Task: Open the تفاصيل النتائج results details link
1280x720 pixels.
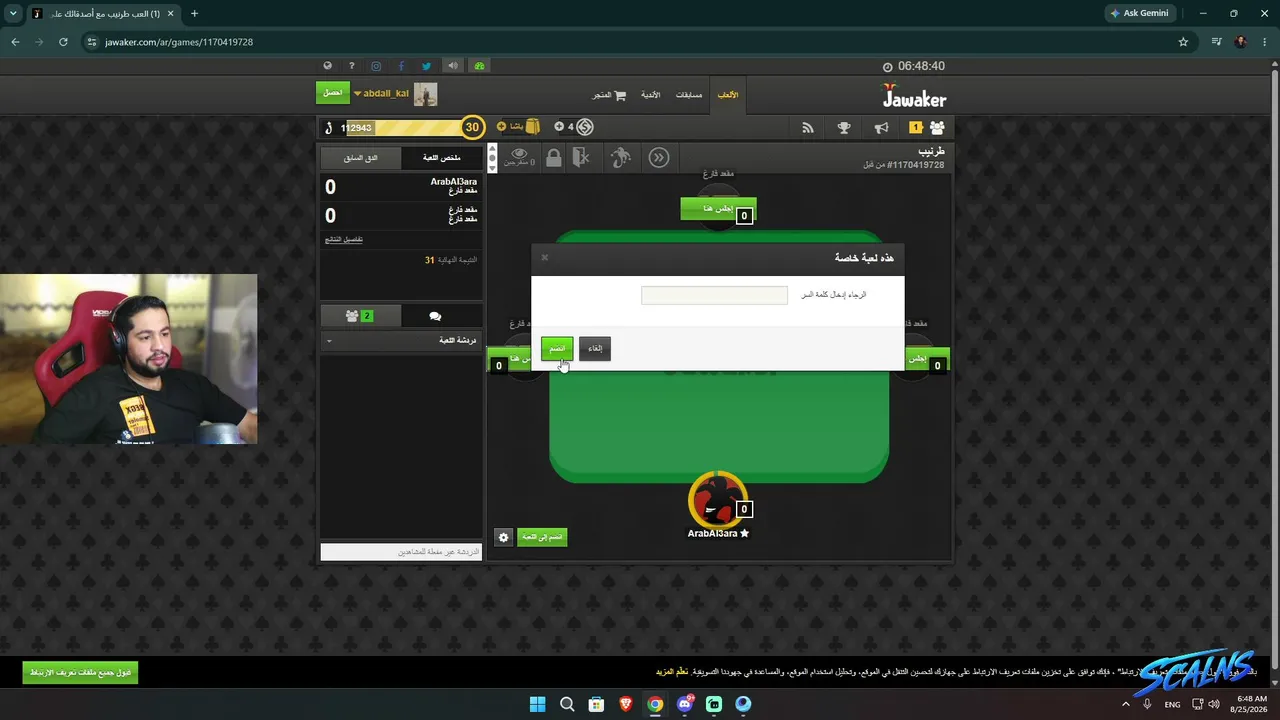Action: [344, 240]
